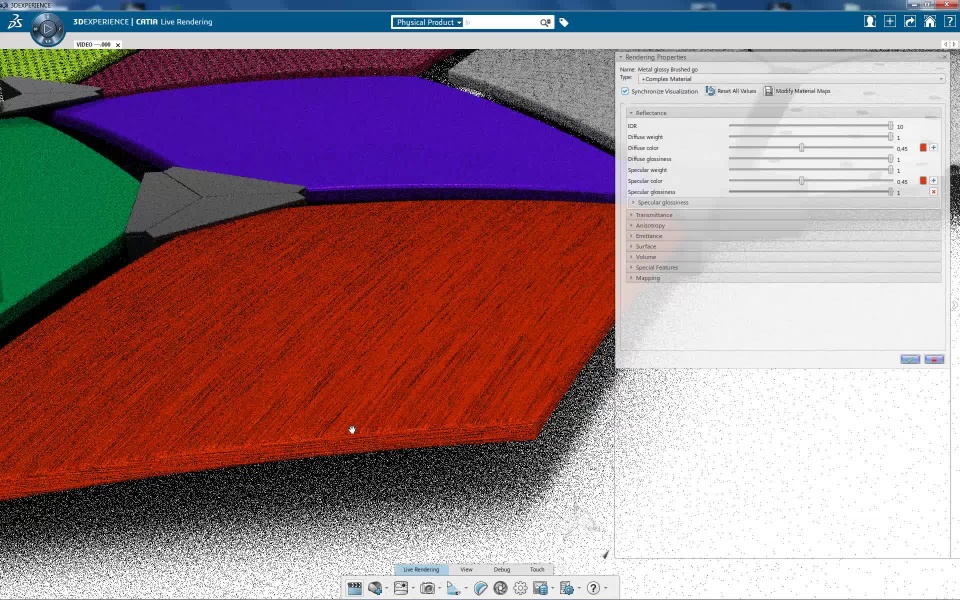The width and height of the screenshot is (960, 600).
Task: Click Modify Material Maps icon
Action: point(768,91)
